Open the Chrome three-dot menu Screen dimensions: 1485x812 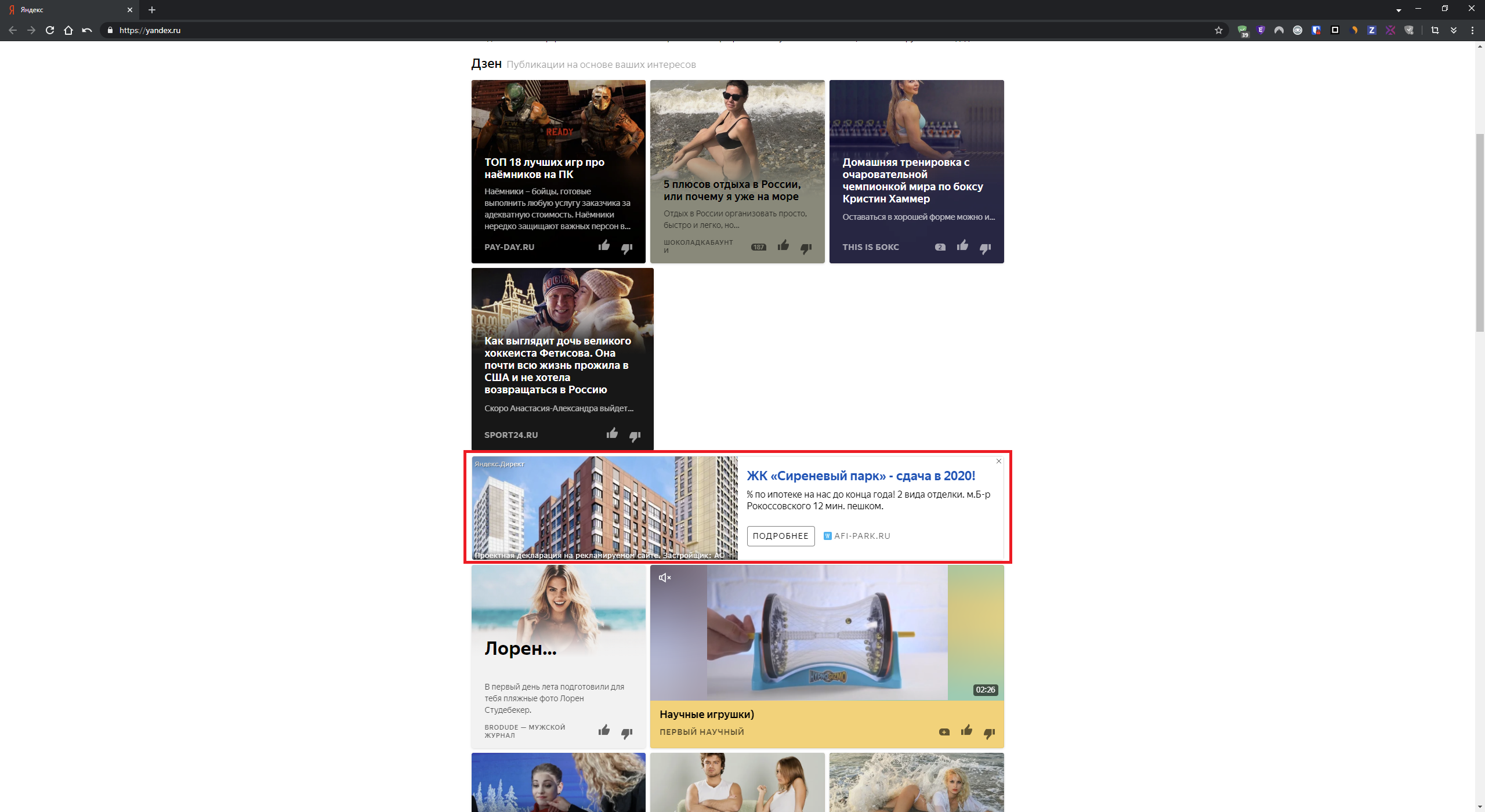click(x=1473, y=30)
